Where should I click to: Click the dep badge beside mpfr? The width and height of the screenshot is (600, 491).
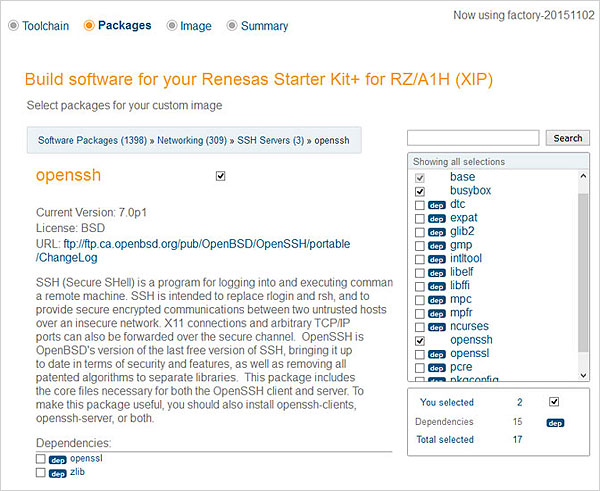437,314
